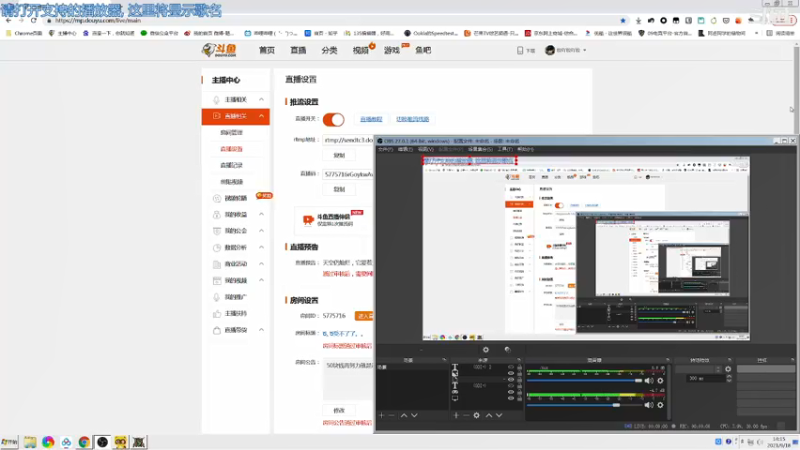This screenshot has height=450, width=800.
Task: Bookmark this page with the star icon
Action: click(x=623, y=20)
